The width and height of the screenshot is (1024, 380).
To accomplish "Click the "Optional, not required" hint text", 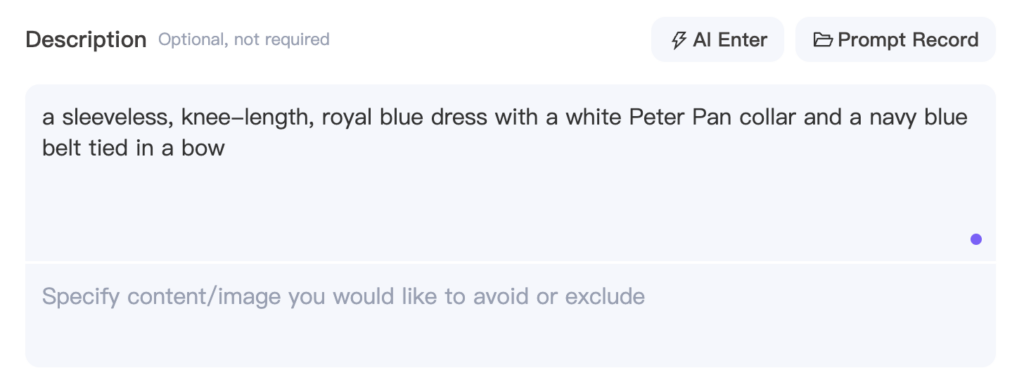I will (244, 40).
